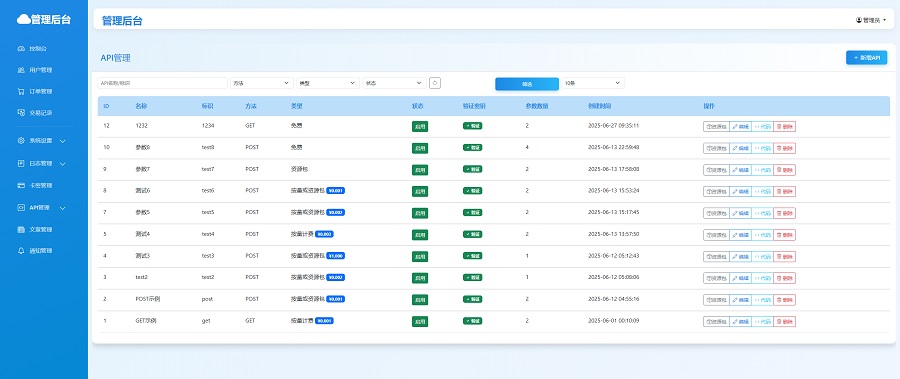Click the 用户管理 users icon in sidebar

21,70
